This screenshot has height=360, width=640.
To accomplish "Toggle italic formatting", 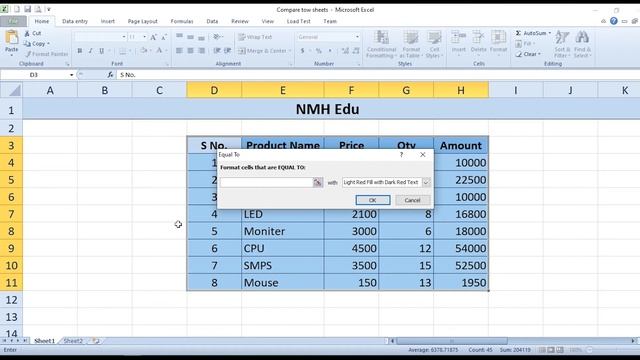I will [90, 51].
